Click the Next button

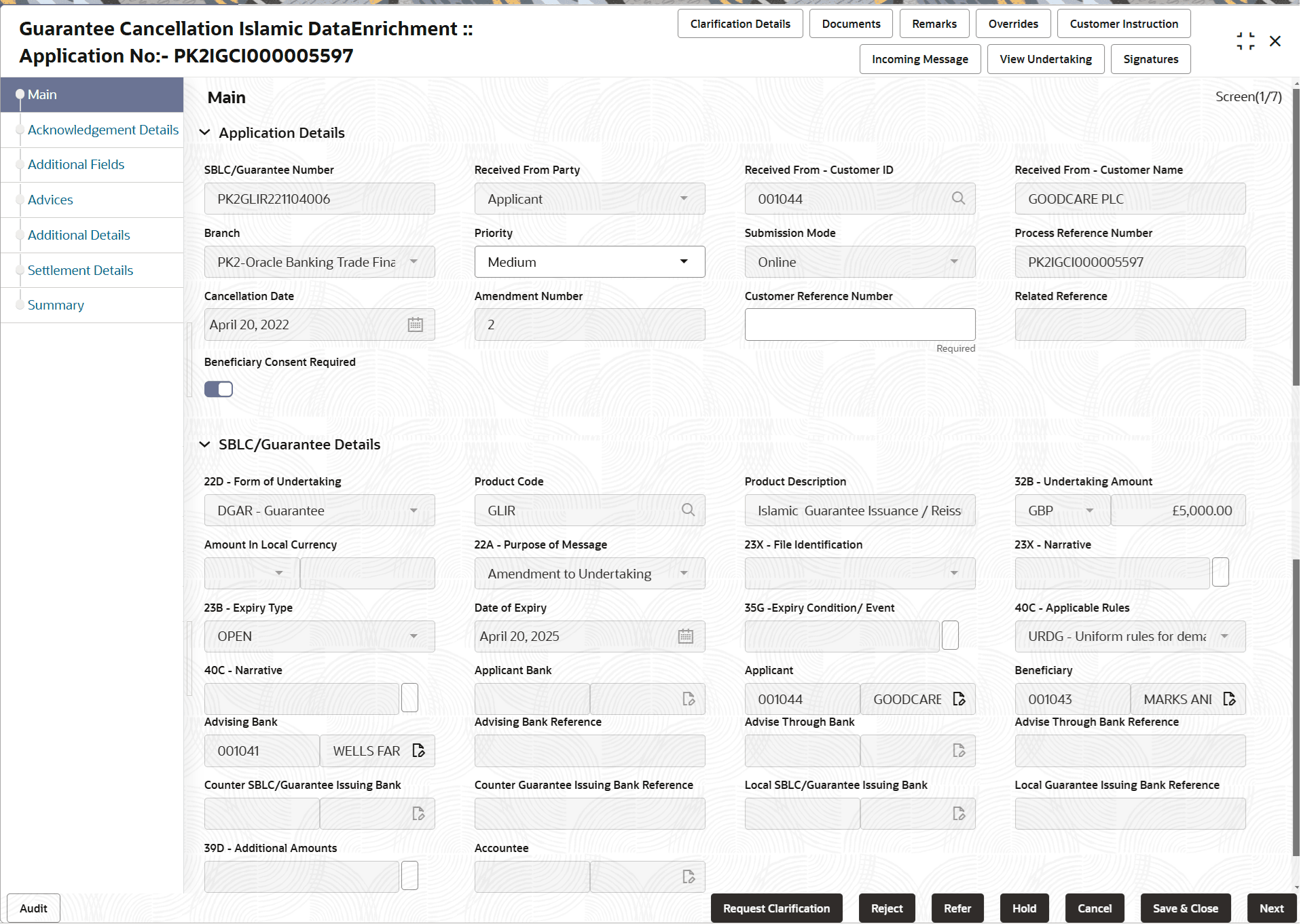(x=1271, y=908)
